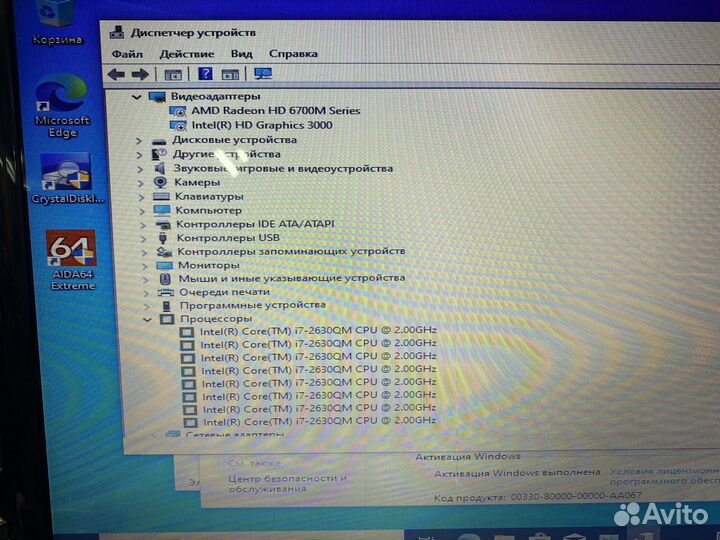The image size is (720, 540).
Task: Open the Действие menu
Action: [x=186, y=54]
